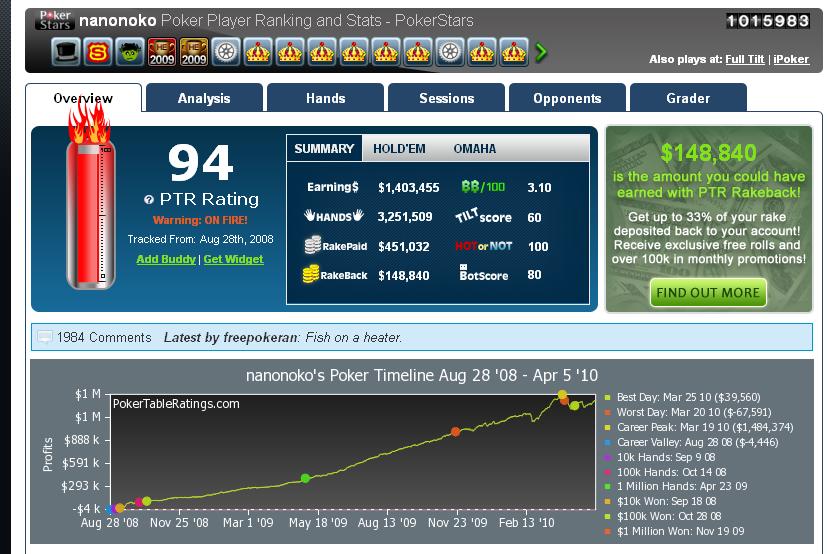Image resolution: width=829 pixels, height=554 pixels.
Task: Click the Get Widget link
Action: [233, 259]
